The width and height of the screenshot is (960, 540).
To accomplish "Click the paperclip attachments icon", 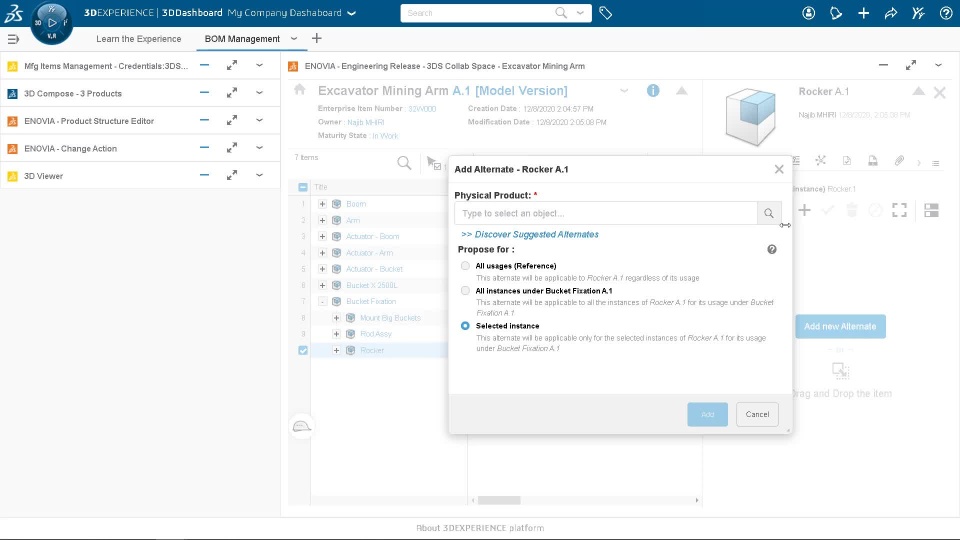I will point(899,161).
